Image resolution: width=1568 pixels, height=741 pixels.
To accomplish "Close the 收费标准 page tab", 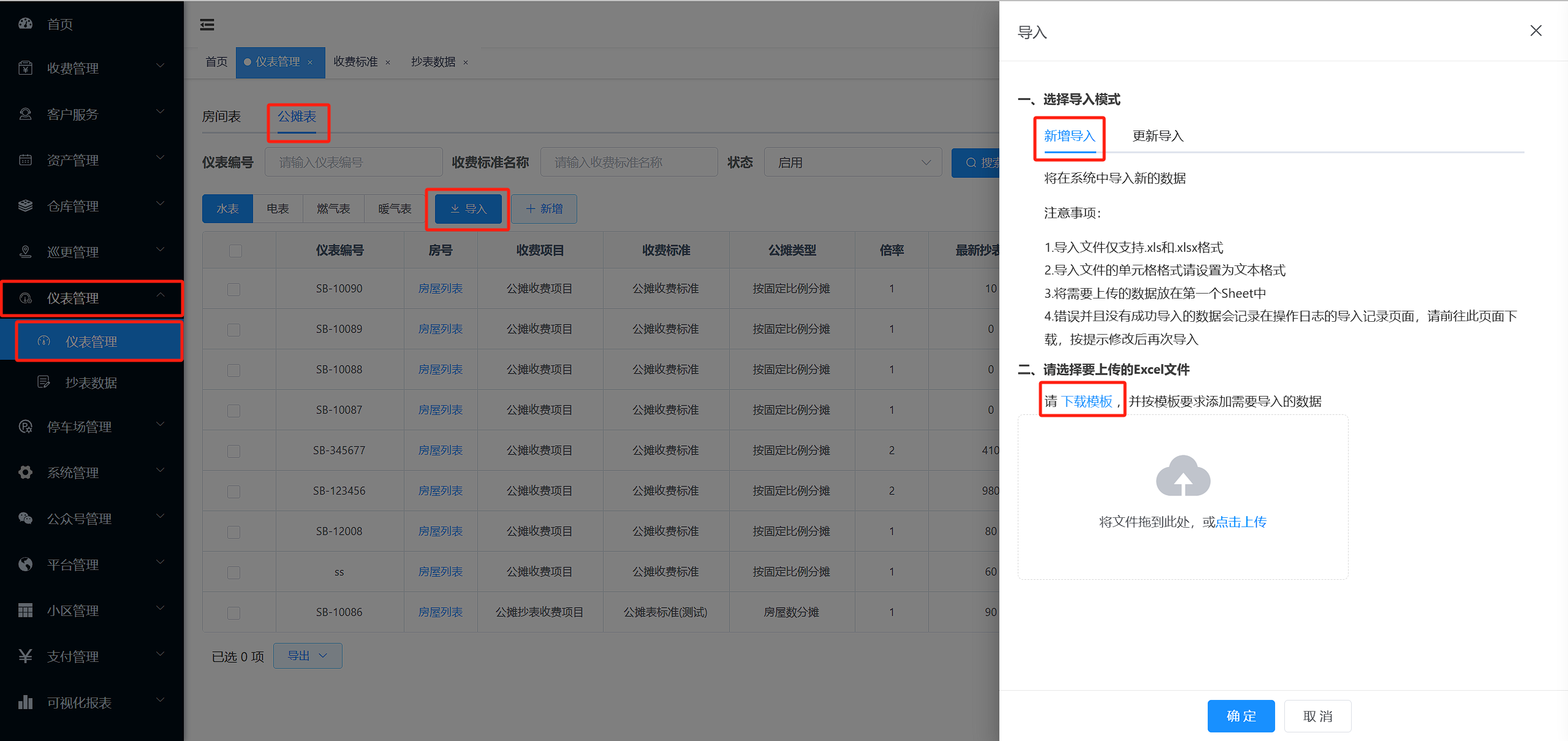I will pyautogui.click(x=388, y=63).
